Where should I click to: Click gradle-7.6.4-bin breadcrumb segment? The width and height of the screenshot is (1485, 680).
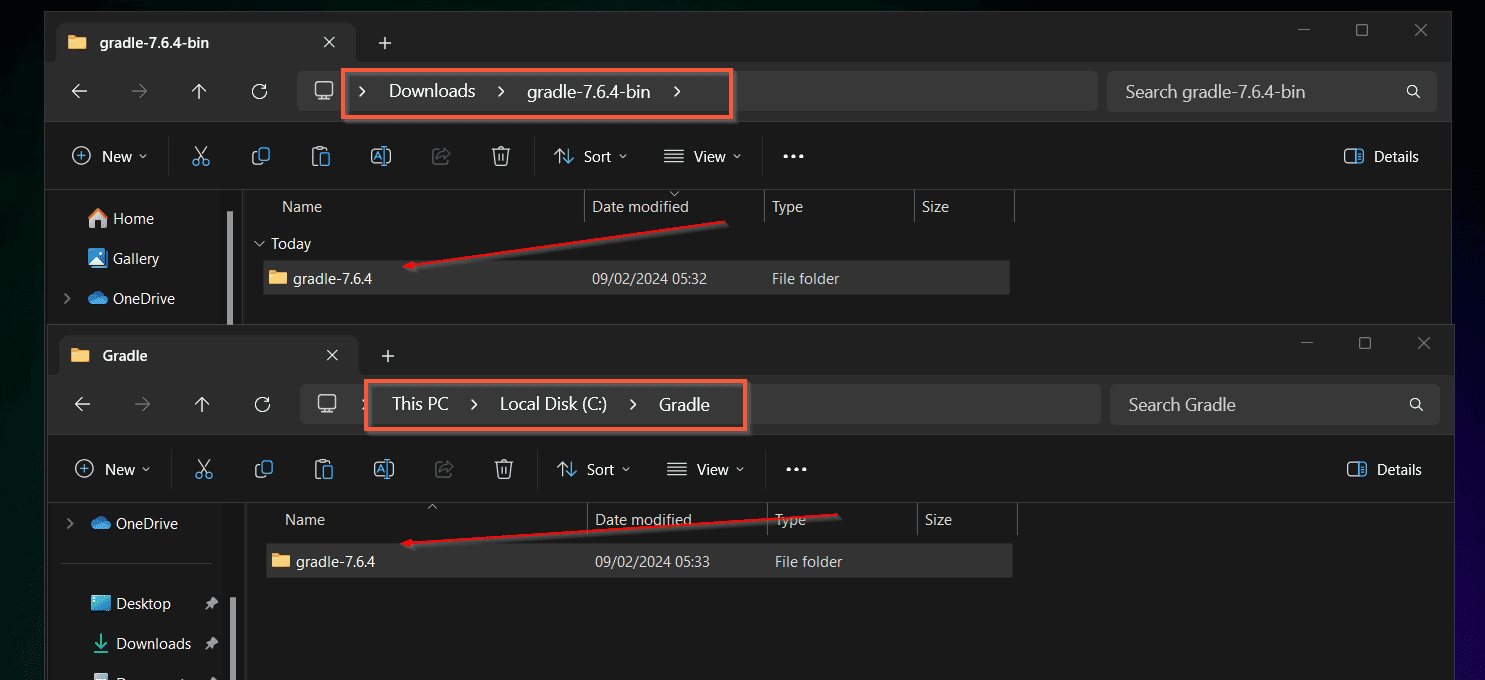(x=589, y=92)
